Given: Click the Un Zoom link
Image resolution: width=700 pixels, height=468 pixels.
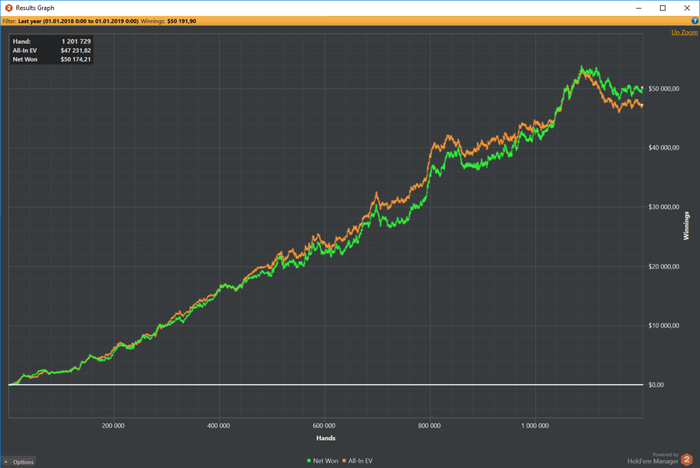Looking at the screenshot, I should point(684,32).
